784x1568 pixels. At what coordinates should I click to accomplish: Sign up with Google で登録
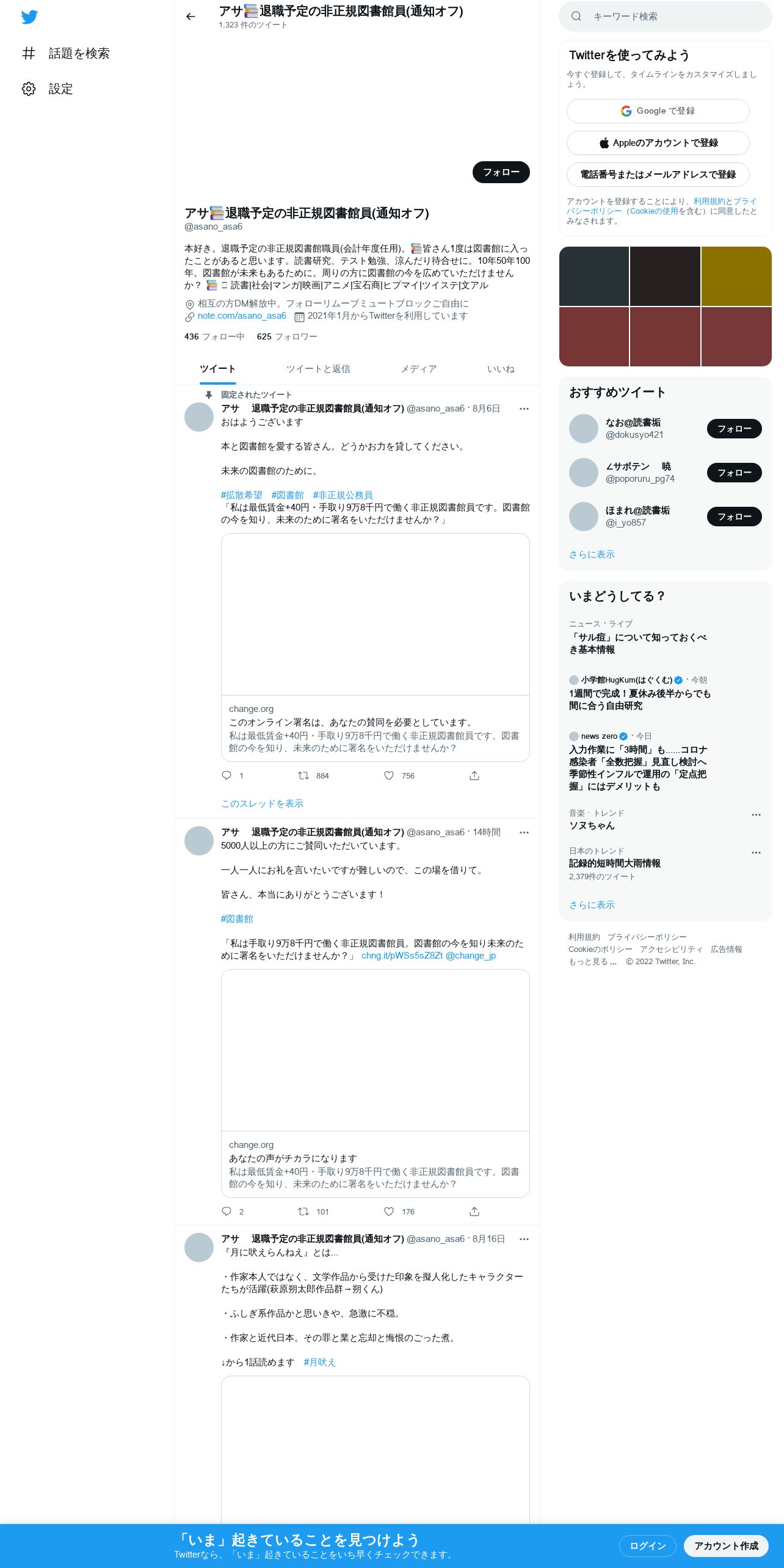[658, 111]
